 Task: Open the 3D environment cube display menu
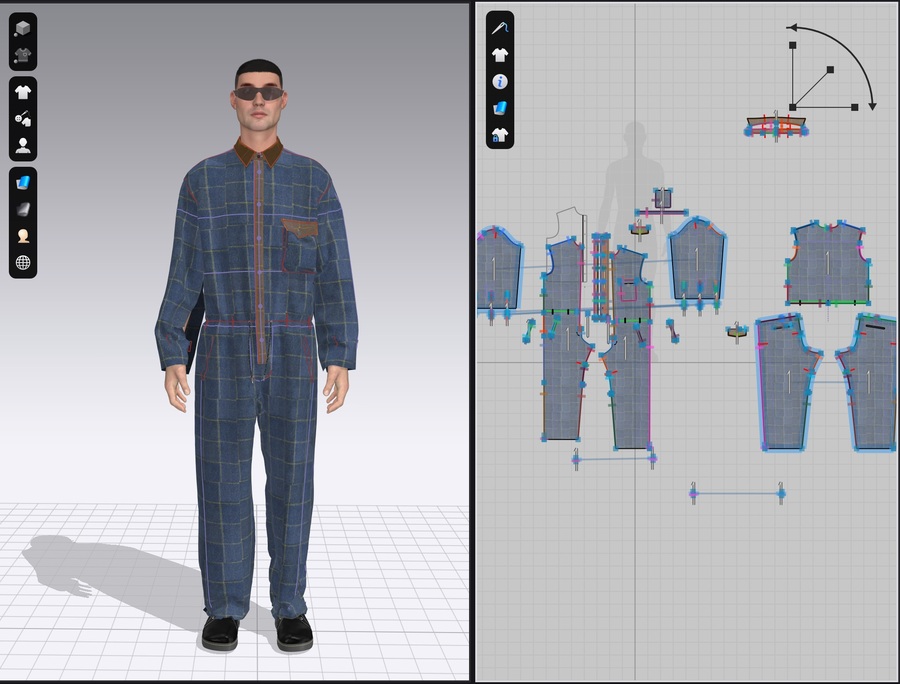(x=23, y=28)
